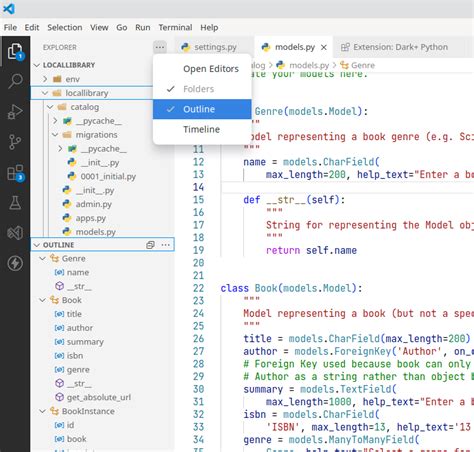Open apps.py in the explorer
This screenshot has width=474, height=452.
(x=91, y=218)
